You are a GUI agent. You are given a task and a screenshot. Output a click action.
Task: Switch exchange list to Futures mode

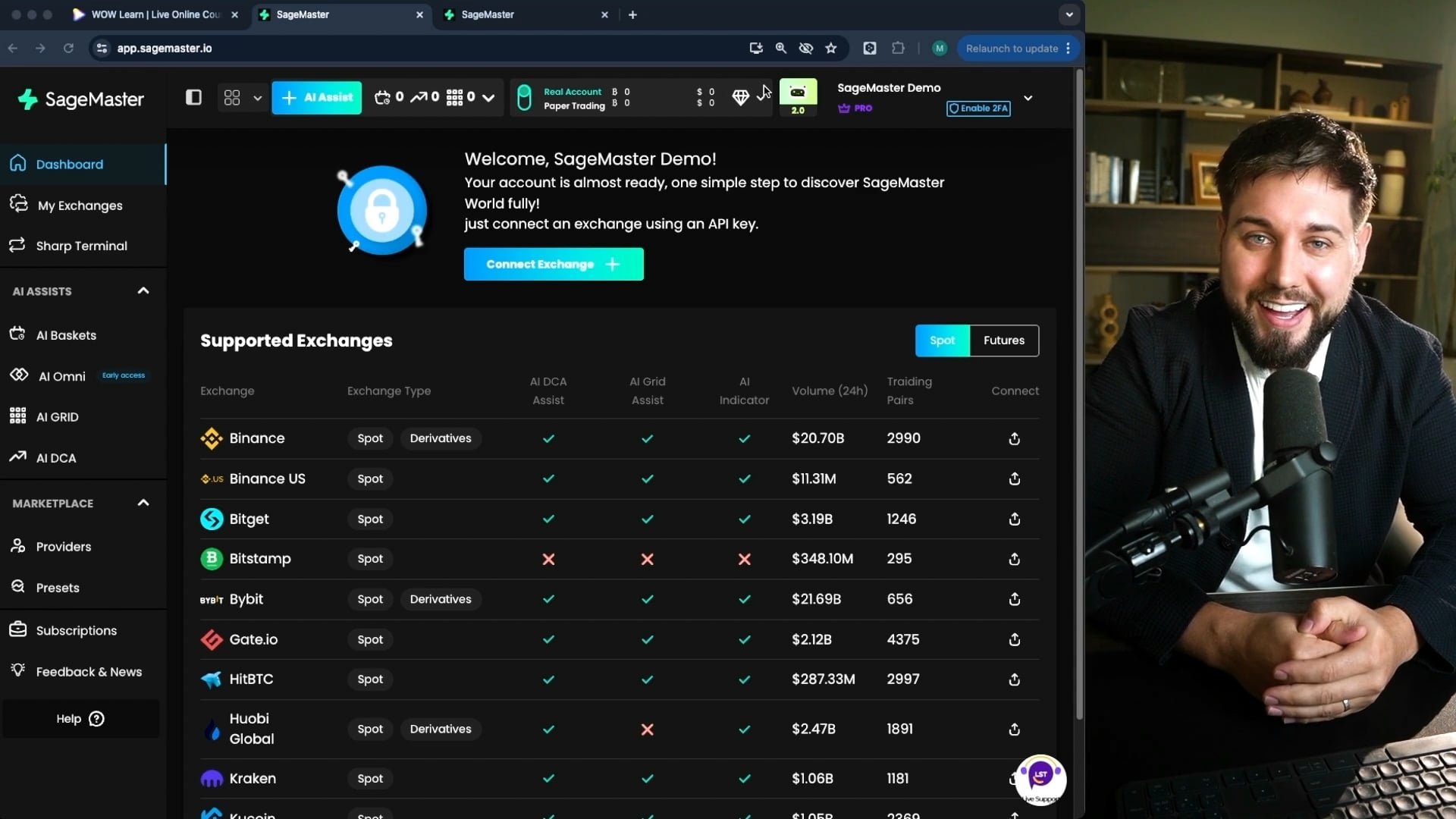pos(1003,340)
